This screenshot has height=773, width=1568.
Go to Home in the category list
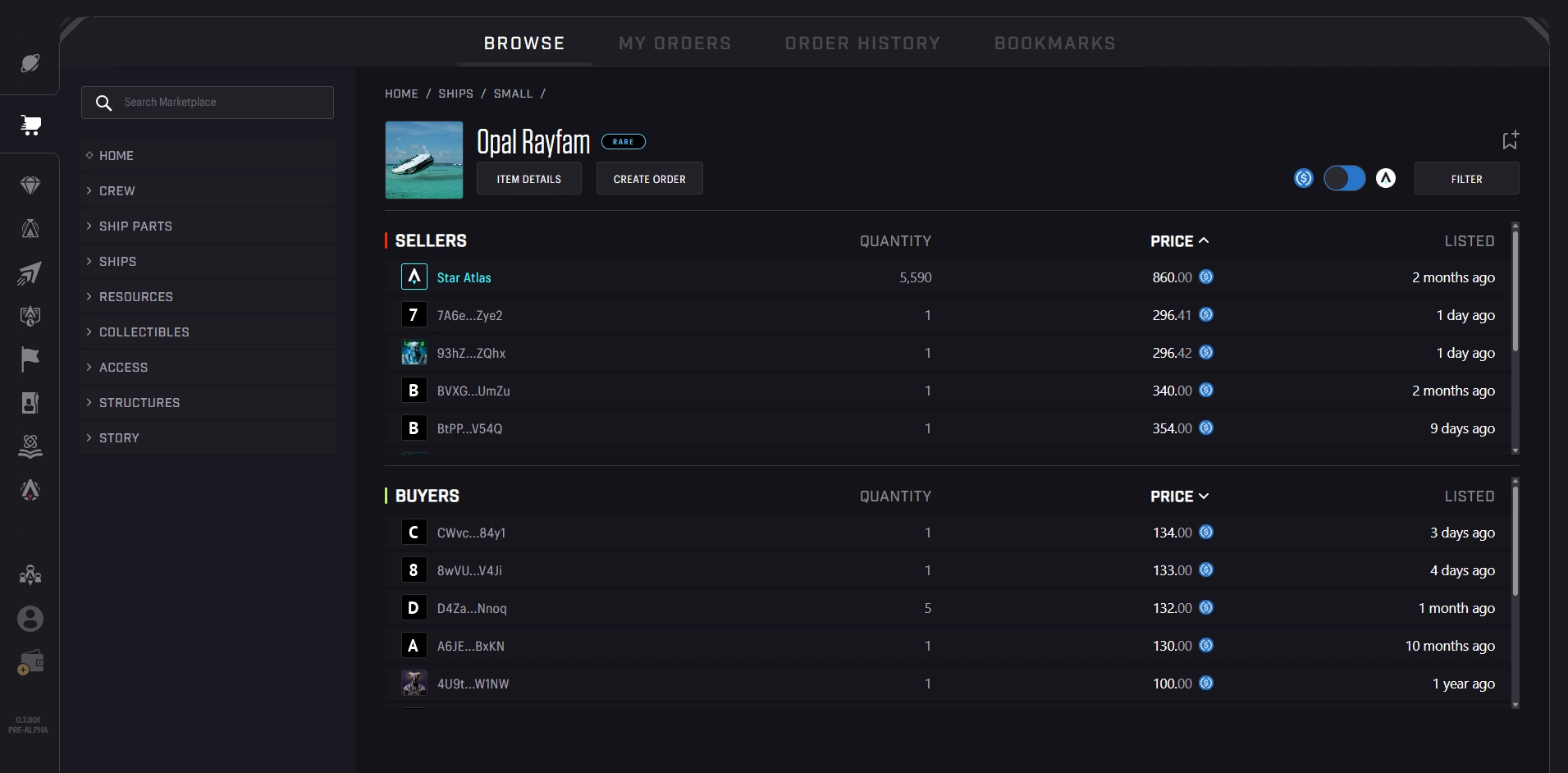coord(208,156)
